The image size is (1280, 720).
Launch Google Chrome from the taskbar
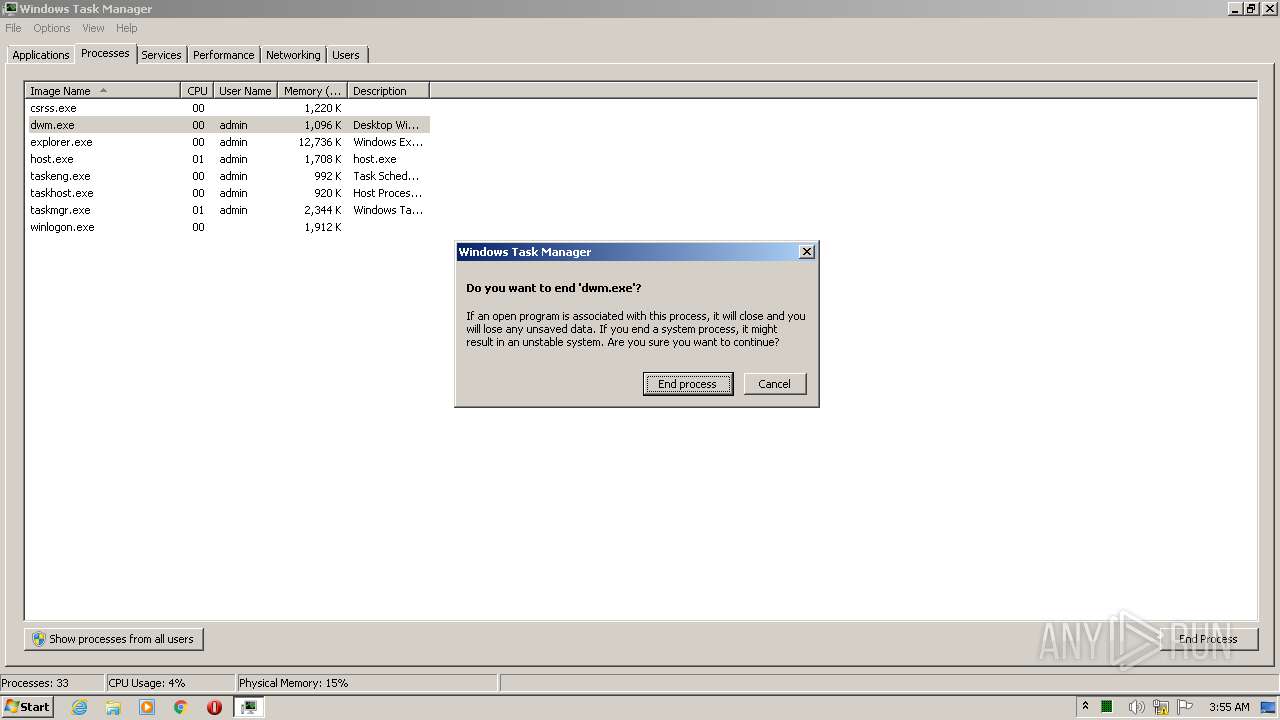pos(181,707)
